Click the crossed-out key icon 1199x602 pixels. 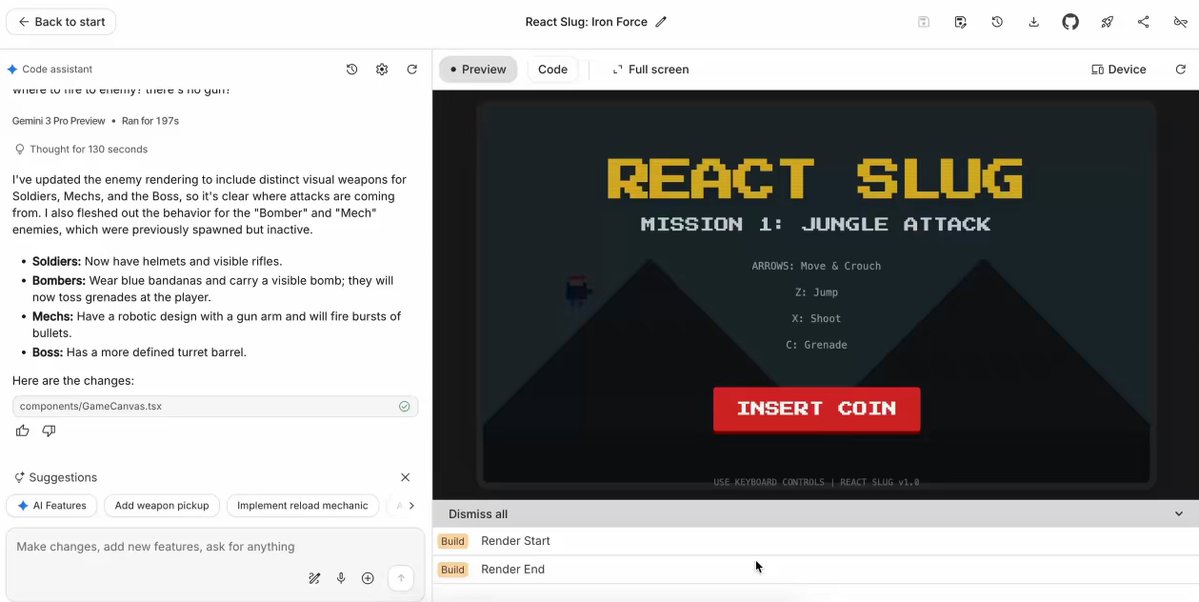[x=1180, y=22]
